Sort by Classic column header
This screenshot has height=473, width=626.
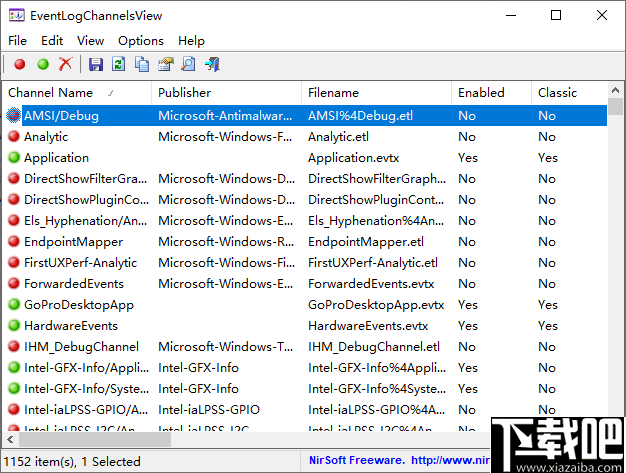point(569,93)
